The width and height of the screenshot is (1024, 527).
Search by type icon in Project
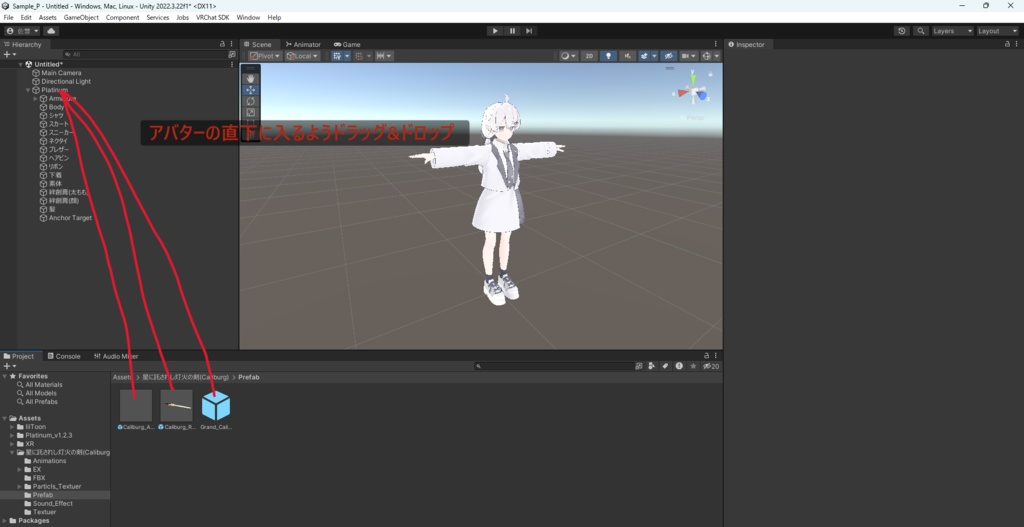pos(651,366)
